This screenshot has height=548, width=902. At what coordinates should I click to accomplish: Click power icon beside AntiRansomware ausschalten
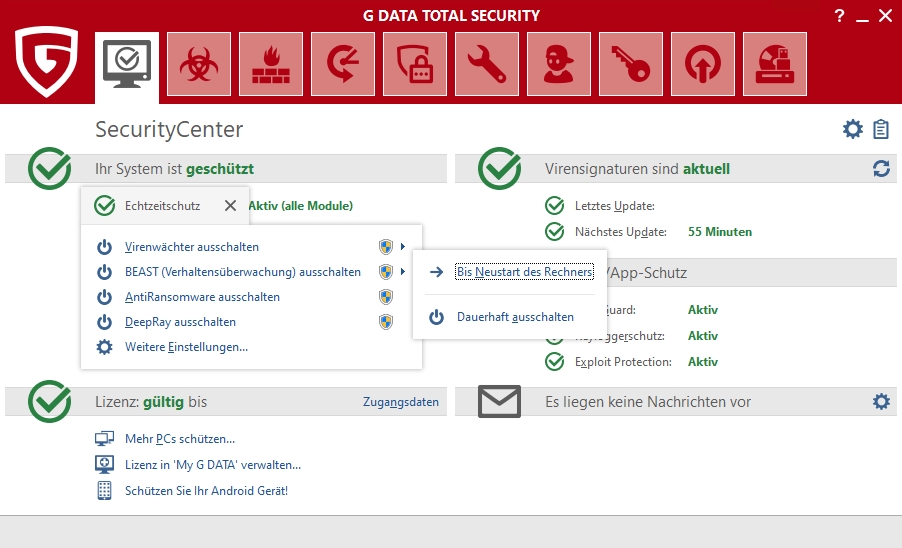104,297
